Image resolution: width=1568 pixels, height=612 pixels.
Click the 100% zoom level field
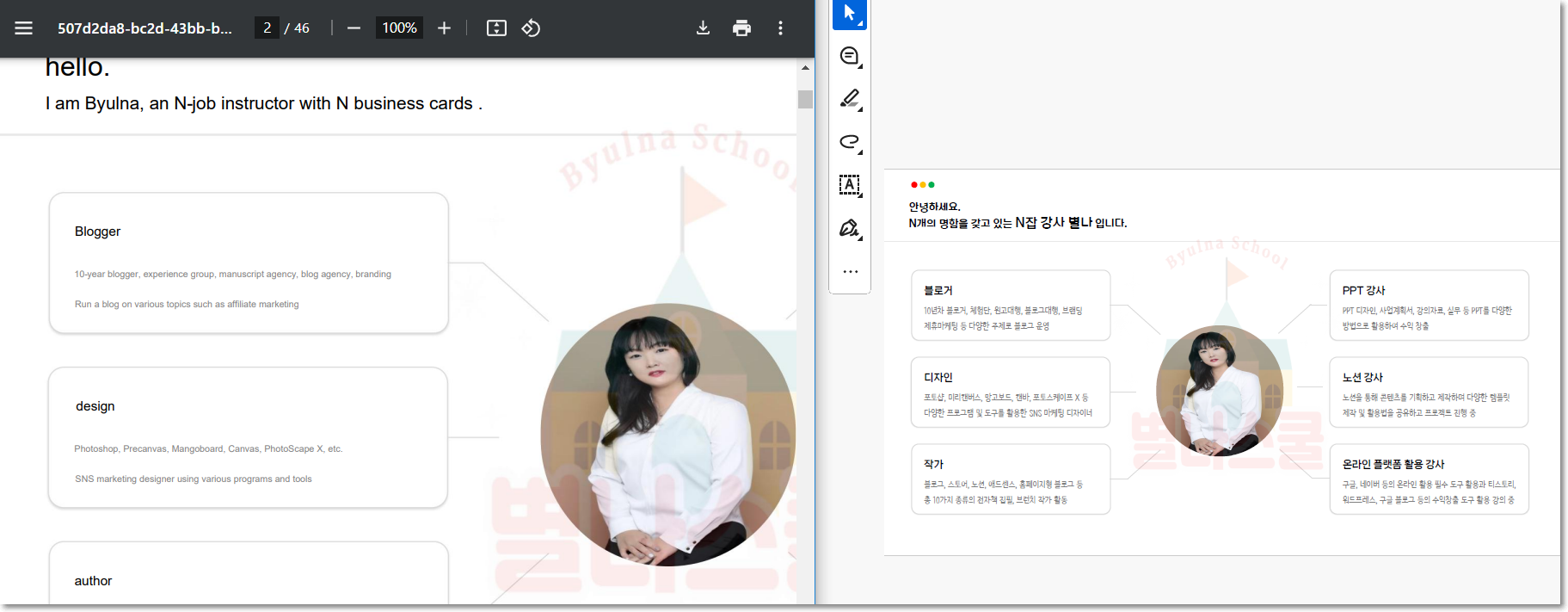click(x=399, y=28)
